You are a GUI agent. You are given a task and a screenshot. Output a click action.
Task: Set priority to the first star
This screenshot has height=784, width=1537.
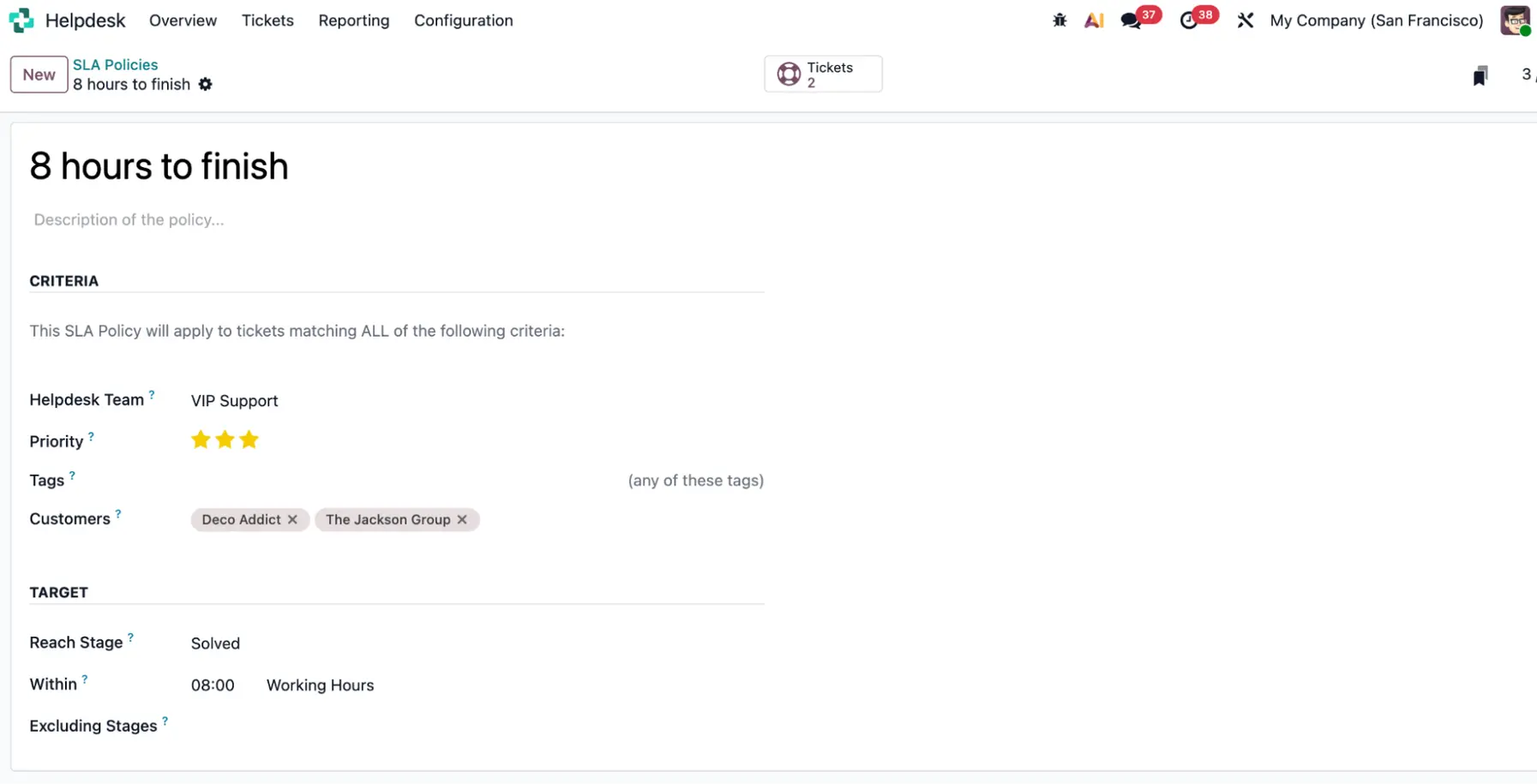(201, 440)
